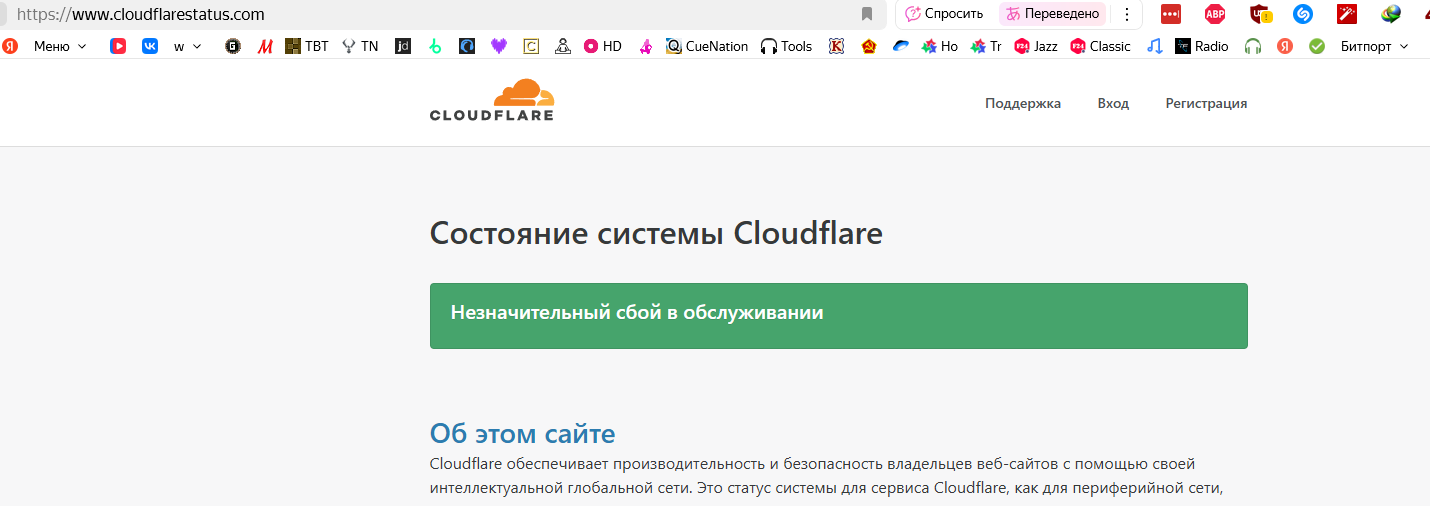Expand the w bookmarks folder
The width and height of the screenshot is (1430, 506).
tap(187, 46)
